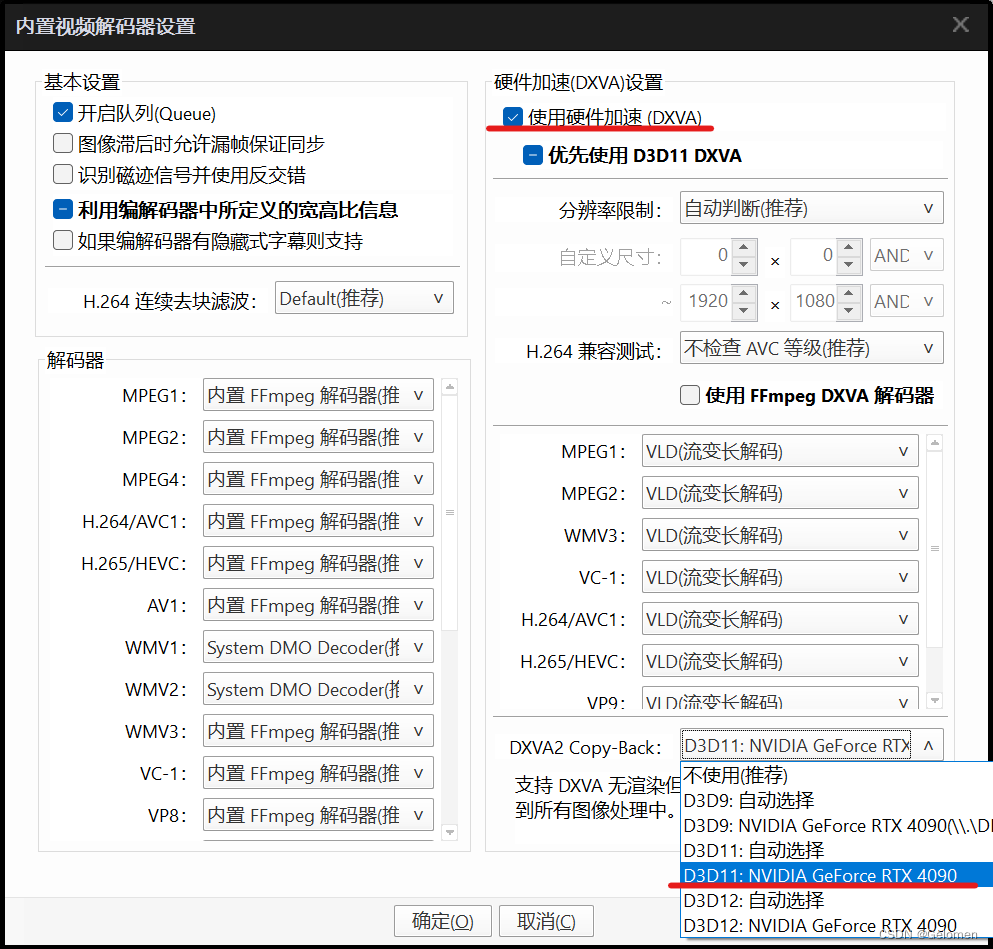This screenshot has height=949, width=993.
Task: Uncheck 使用硬件加速 (DXVA)
Action: pos(513,115)
